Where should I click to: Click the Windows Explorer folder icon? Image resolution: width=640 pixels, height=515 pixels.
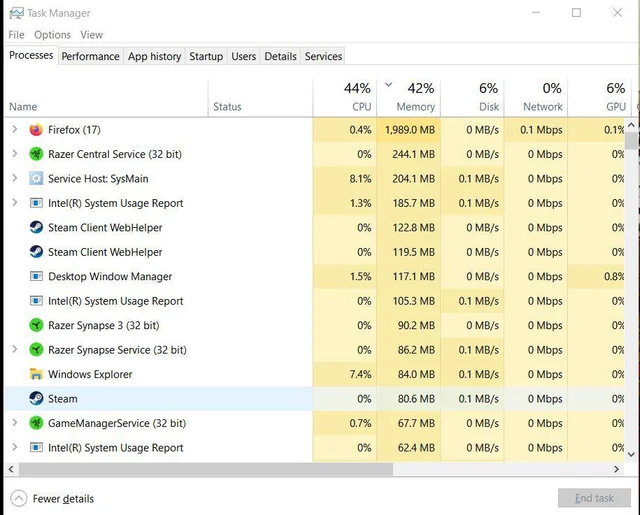coord(36,374)
